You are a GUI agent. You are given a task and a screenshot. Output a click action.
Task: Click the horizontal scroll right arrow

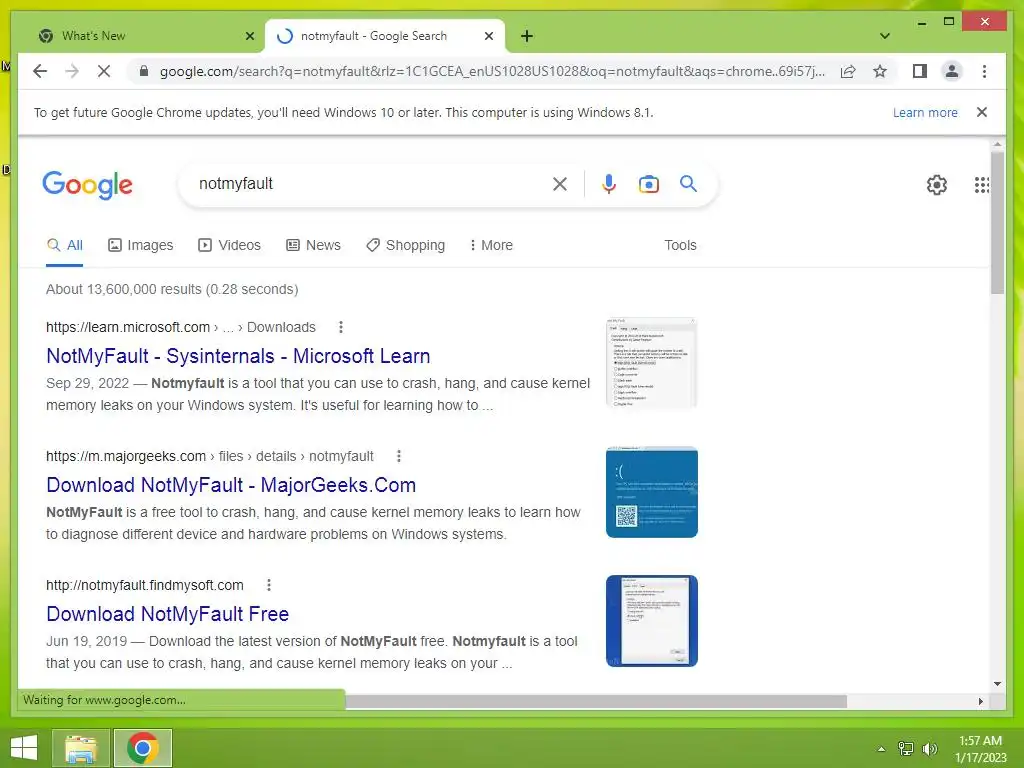(980, 701)
